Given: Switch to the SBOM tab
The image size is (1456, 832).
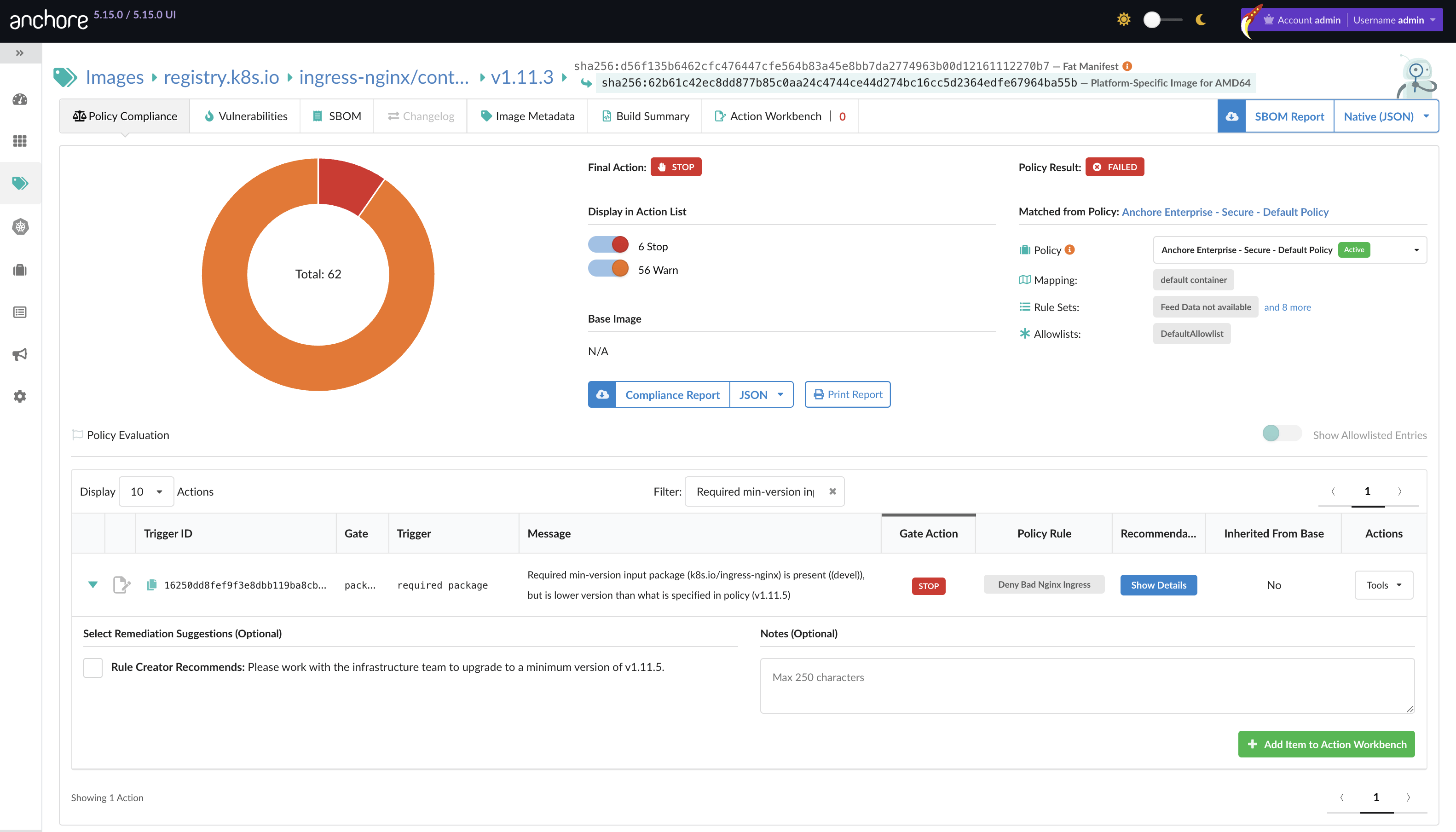Looking at the screenshot, I should point(337,116).
